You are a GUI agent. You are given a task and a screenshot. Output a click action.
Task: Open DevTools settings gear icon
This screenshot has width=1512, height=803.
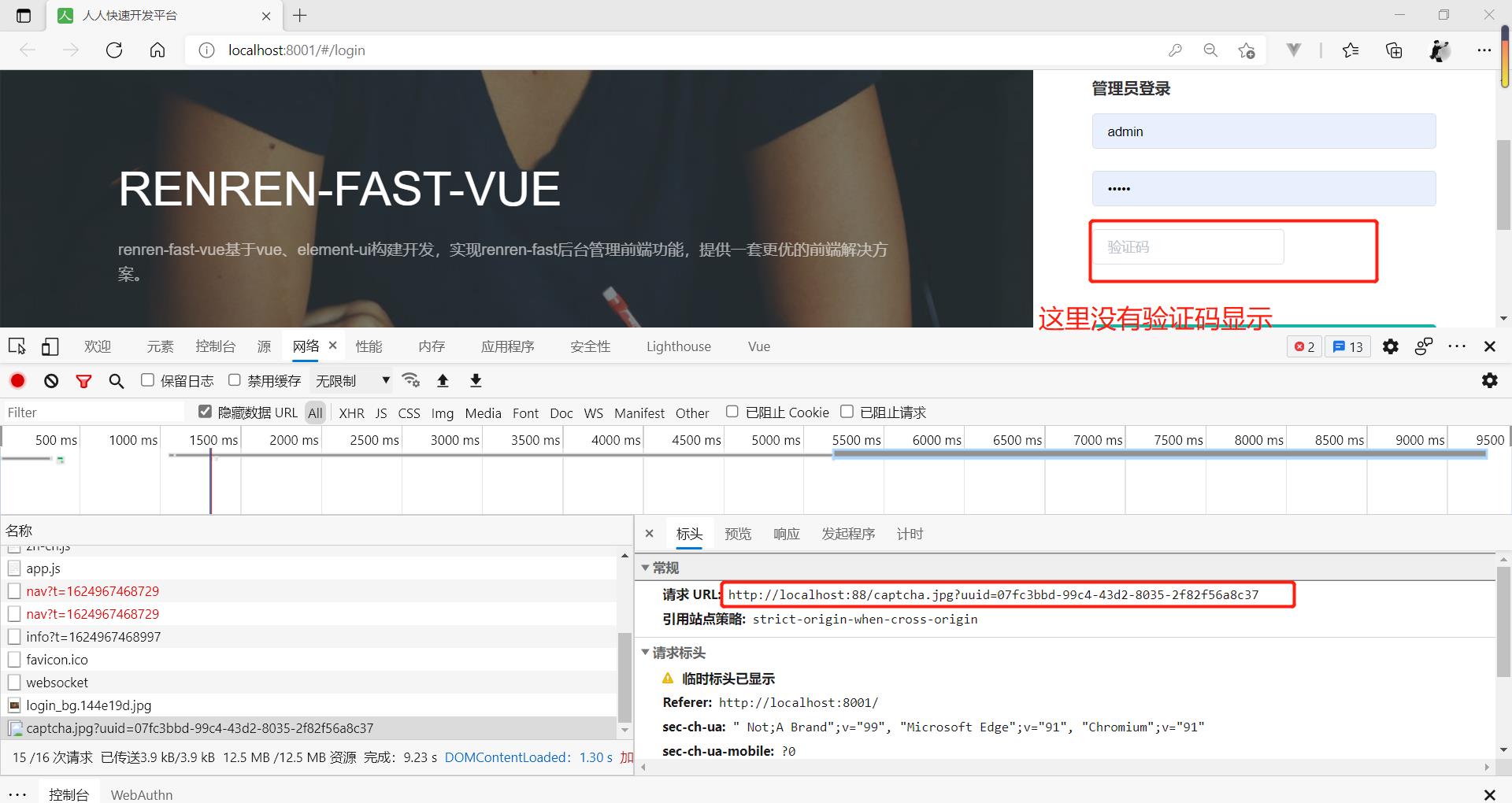coord(1391,346)
